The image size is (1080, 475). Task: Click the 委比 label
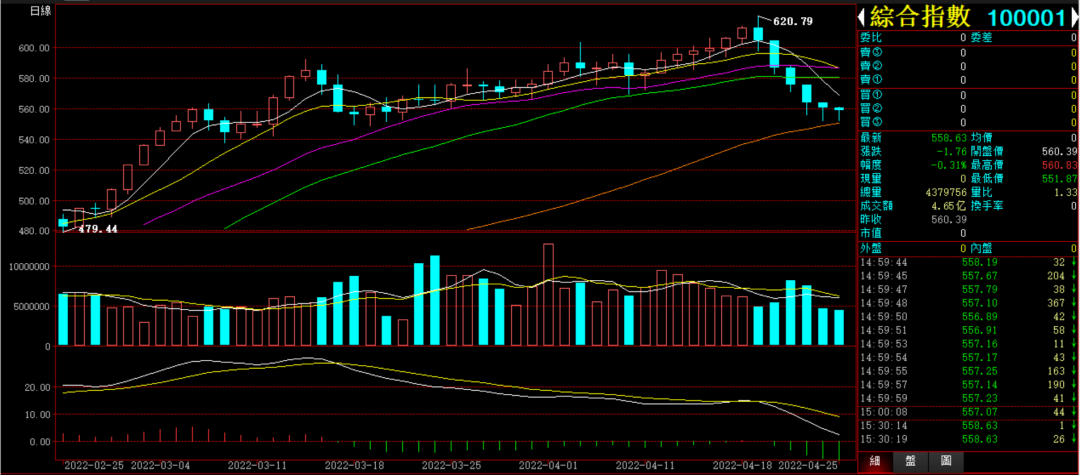(871, 38)
